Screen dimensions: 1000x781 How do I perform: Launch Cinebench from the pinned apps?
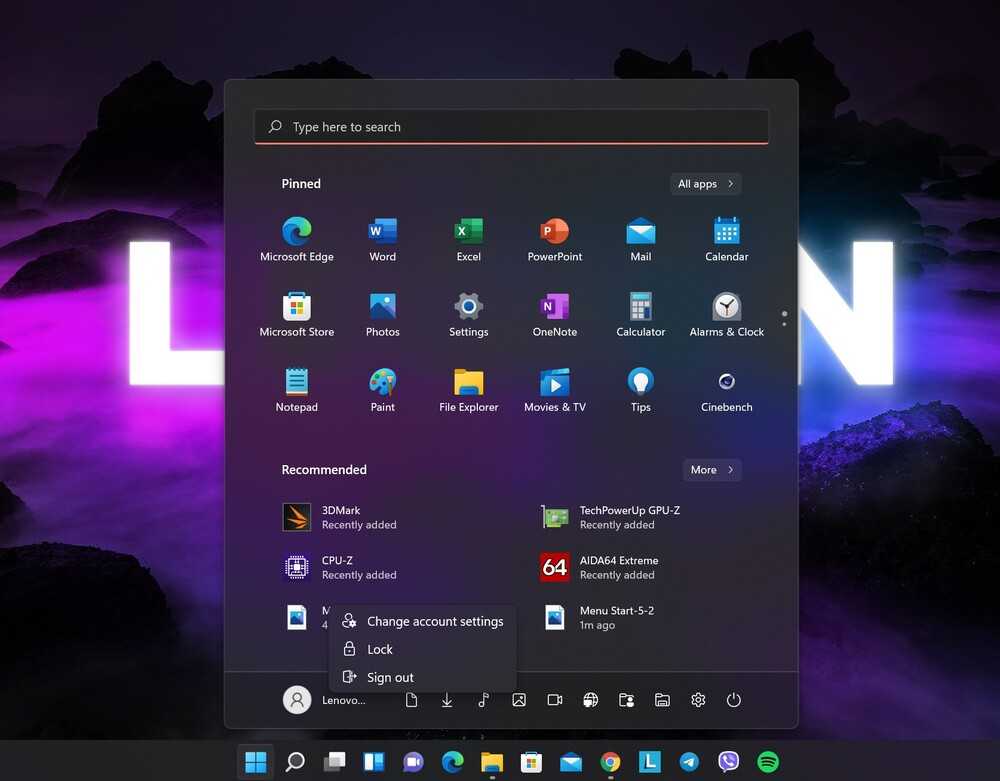click(x=726, y=390)
